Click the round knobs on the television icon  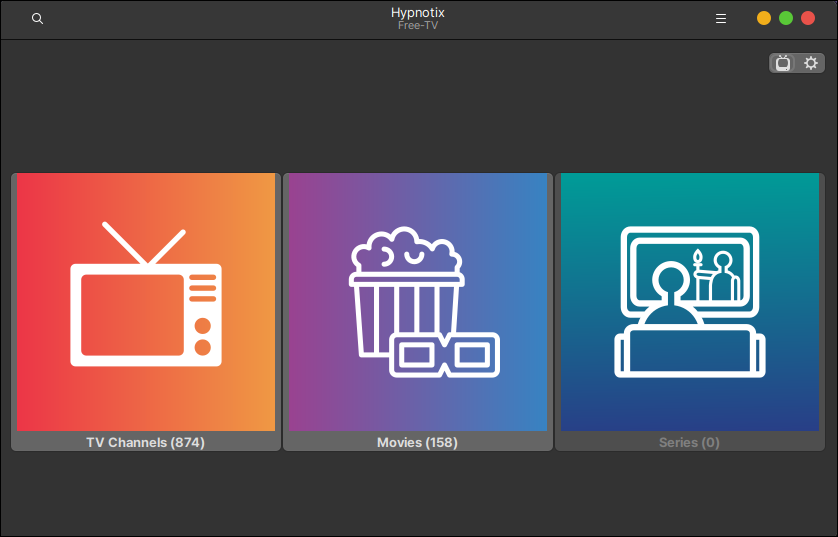(203, 336)
